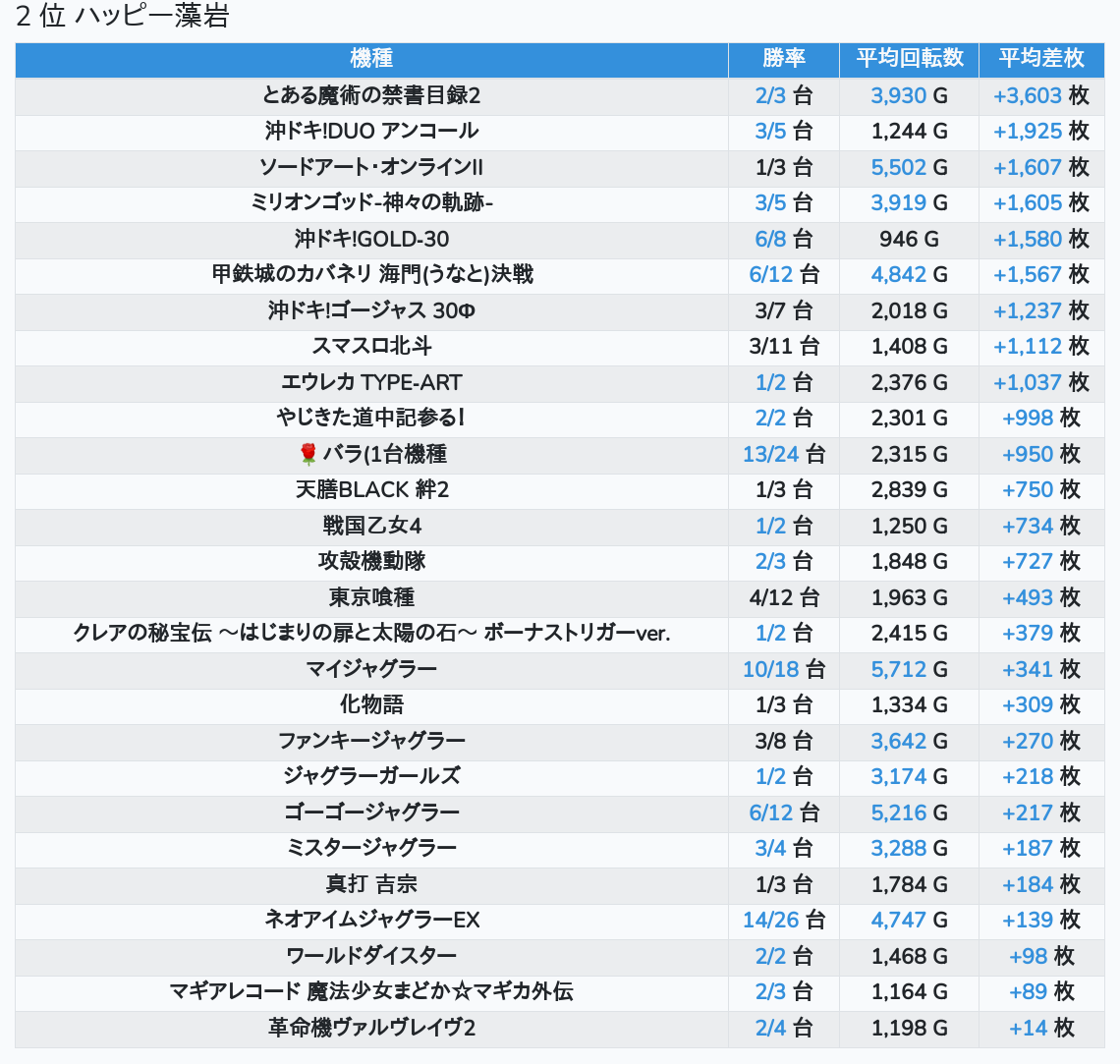Select the ワールドダイスター machine name
Viewport: 1120px width, 1064px height.
pyautogui.click(x=371, y=956)
